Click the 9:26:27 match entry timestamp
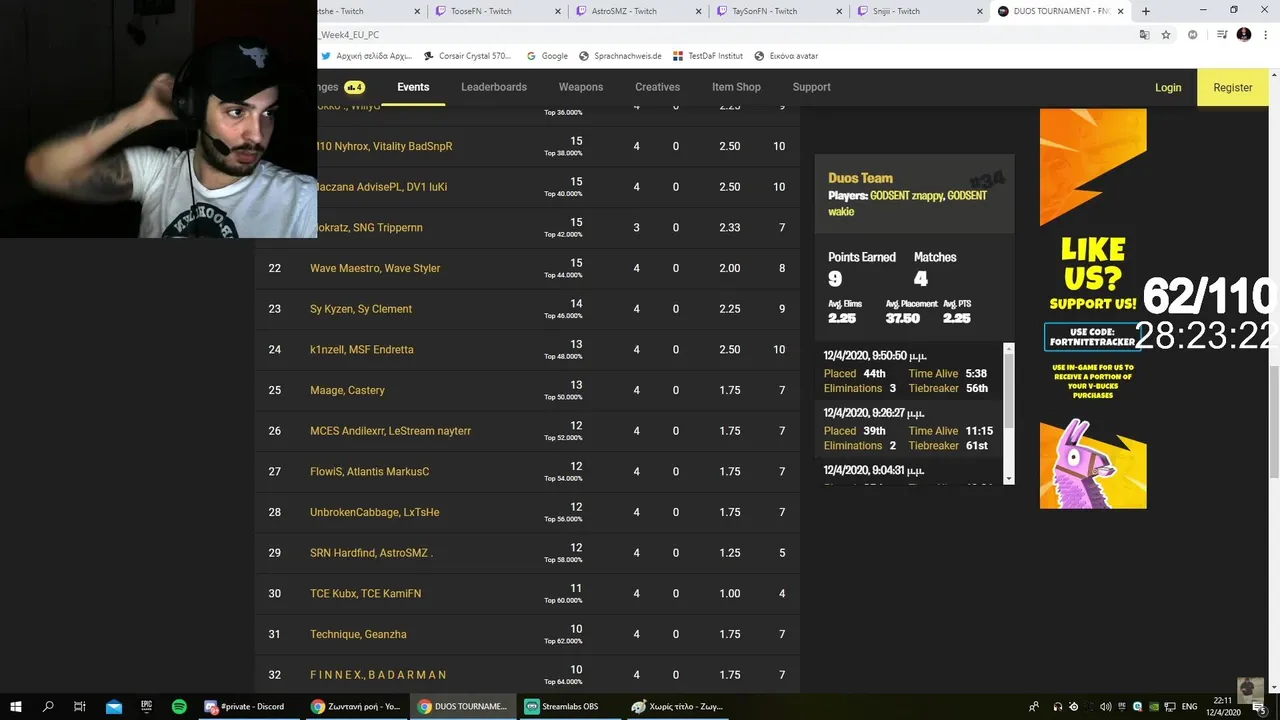Image resolution: width=1280 pixels, height=720 pixels. tap(875, 412)
